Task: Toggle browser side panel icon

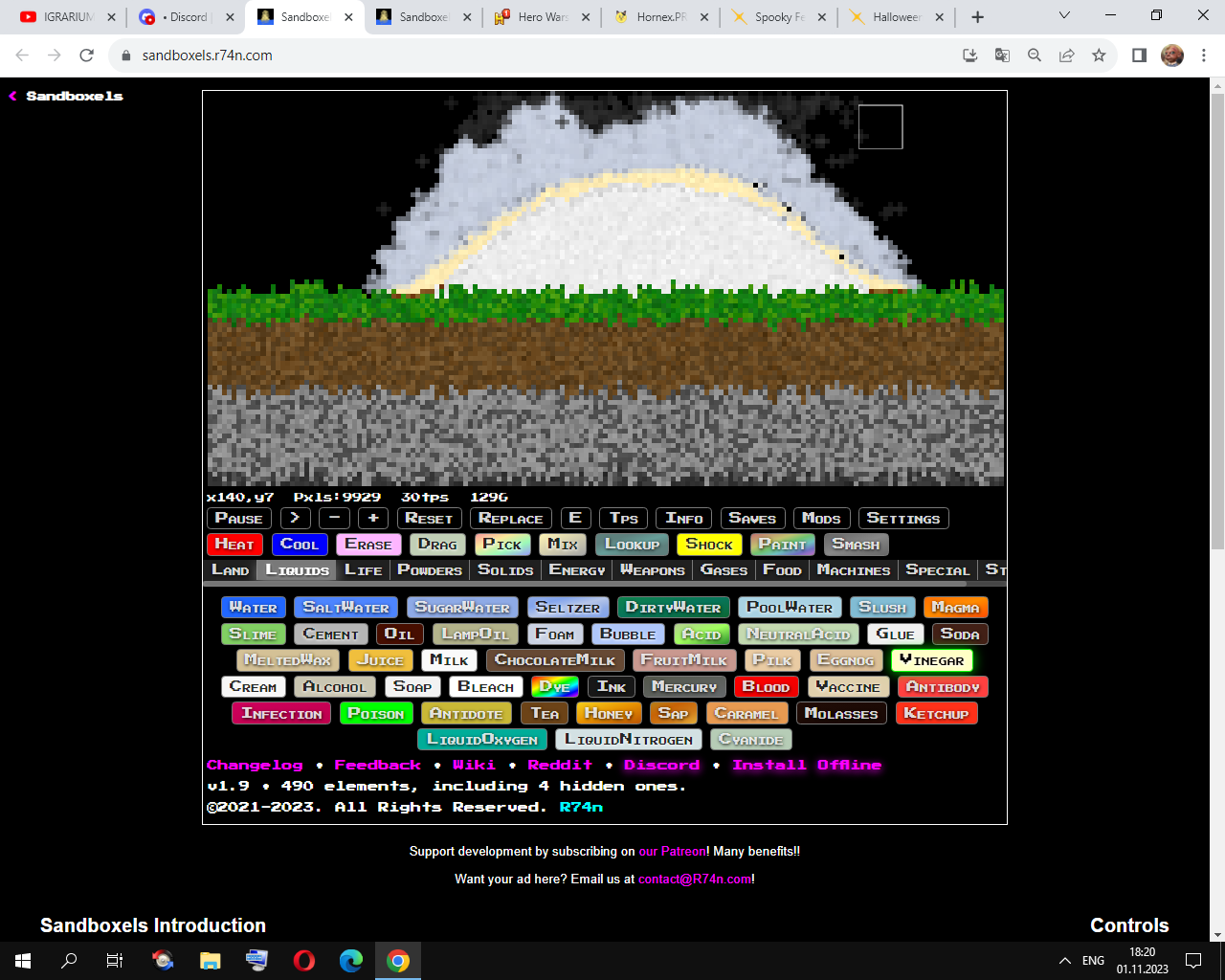Action: [x=1139, y=56]
